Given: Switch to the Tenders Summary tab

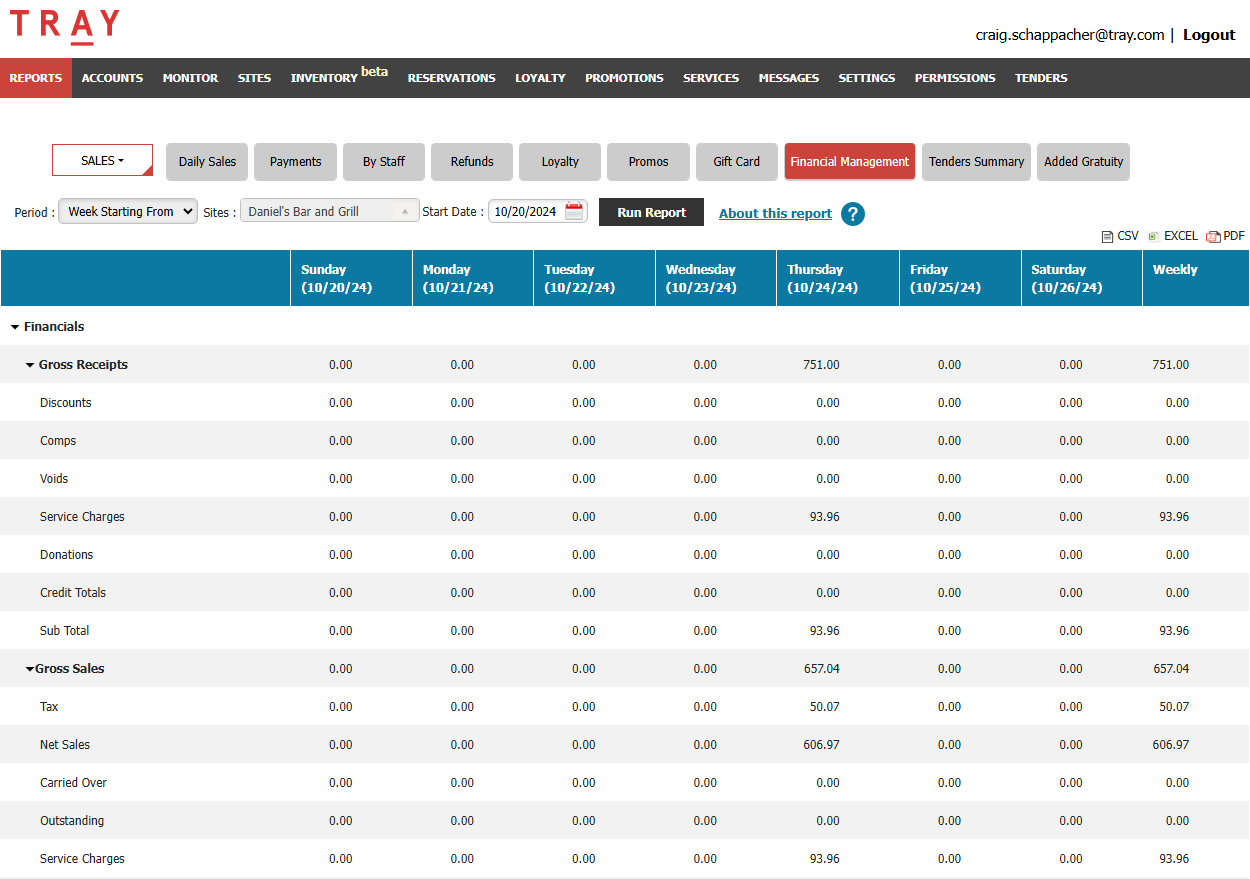Looking at the screenshot, I should [976, 162].
